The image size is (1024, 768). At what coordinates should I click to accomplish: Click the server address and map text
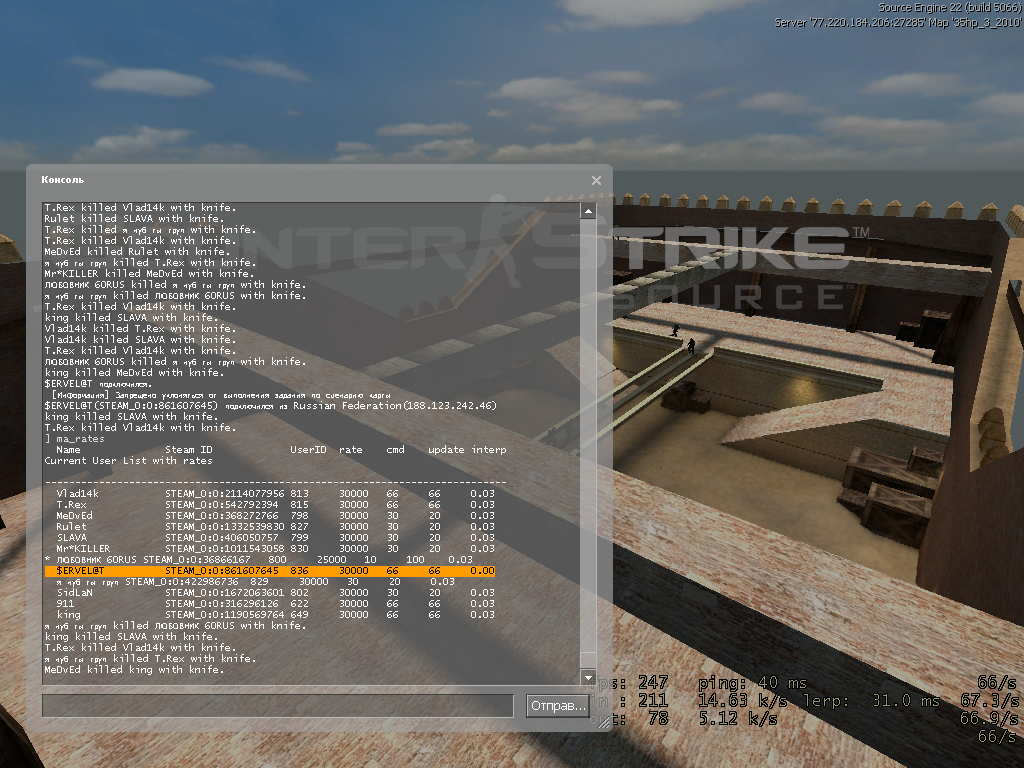point(898,23)
